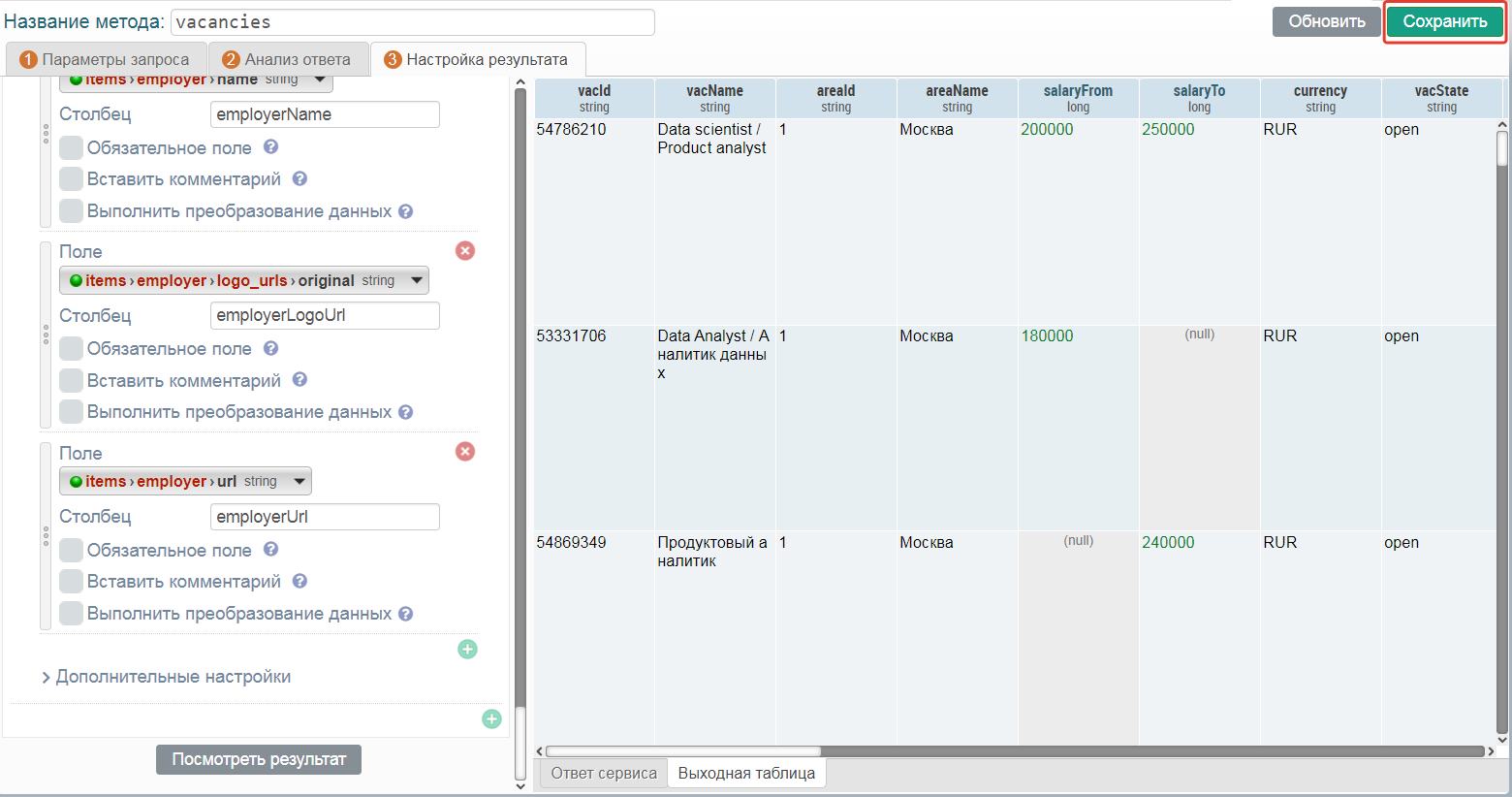This screenshot has width=1512, height=797.
Task: Check Вставить комментарий for employerLogoUrl
Action: point(71,381)
